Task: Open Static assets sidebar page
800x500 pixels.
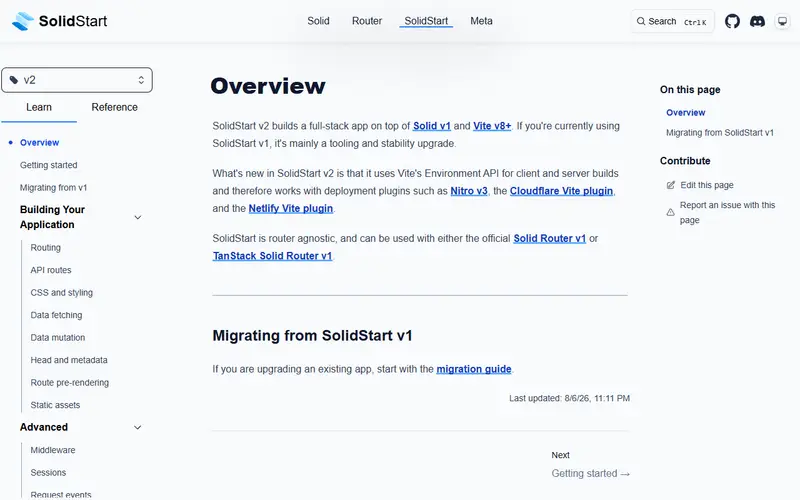Action: (x=55, y=405)
